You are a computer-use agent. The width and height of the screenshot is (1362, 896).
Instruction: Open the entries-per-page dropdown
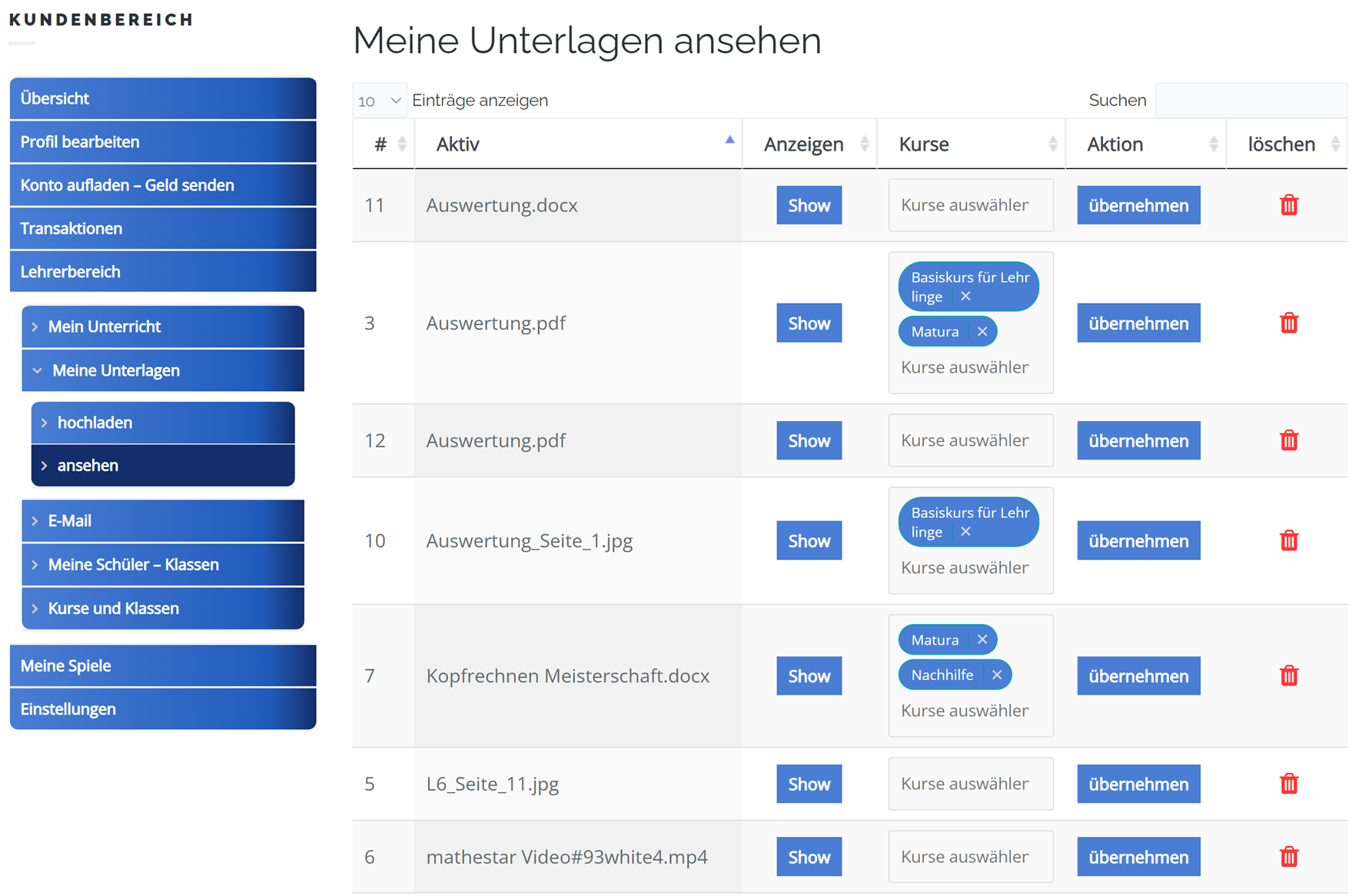click(x=380, y=101)
